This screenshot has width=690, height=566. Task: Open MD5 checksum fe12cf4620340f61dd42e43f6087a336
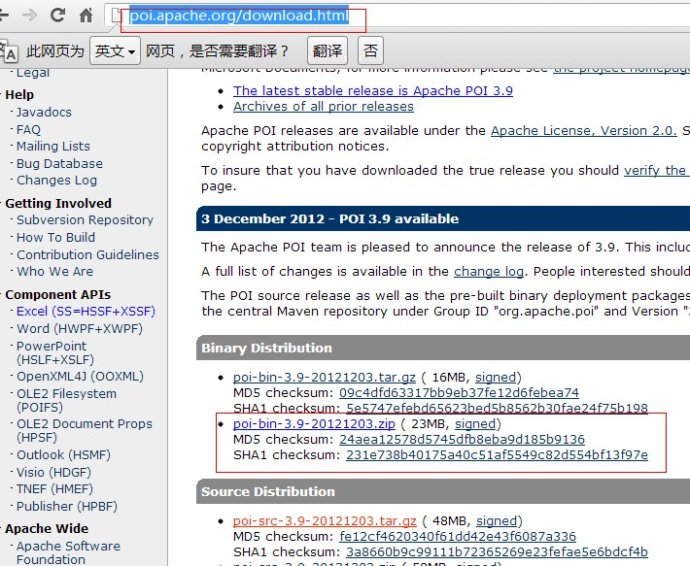tap(458, 537)
